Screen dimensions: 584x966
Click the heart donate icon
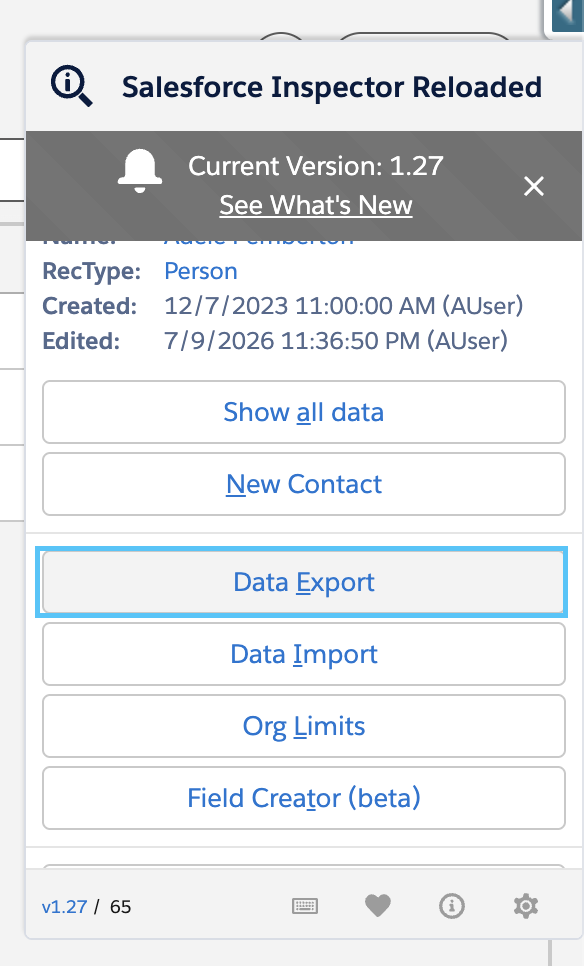(x=378, y=906)
